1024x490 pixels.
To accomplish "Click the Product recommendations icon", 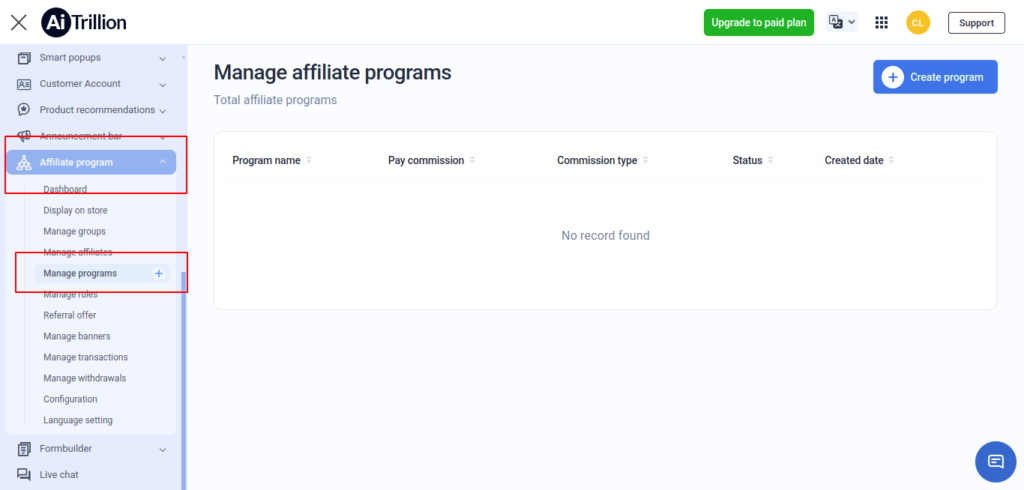I will coord(24,110).
